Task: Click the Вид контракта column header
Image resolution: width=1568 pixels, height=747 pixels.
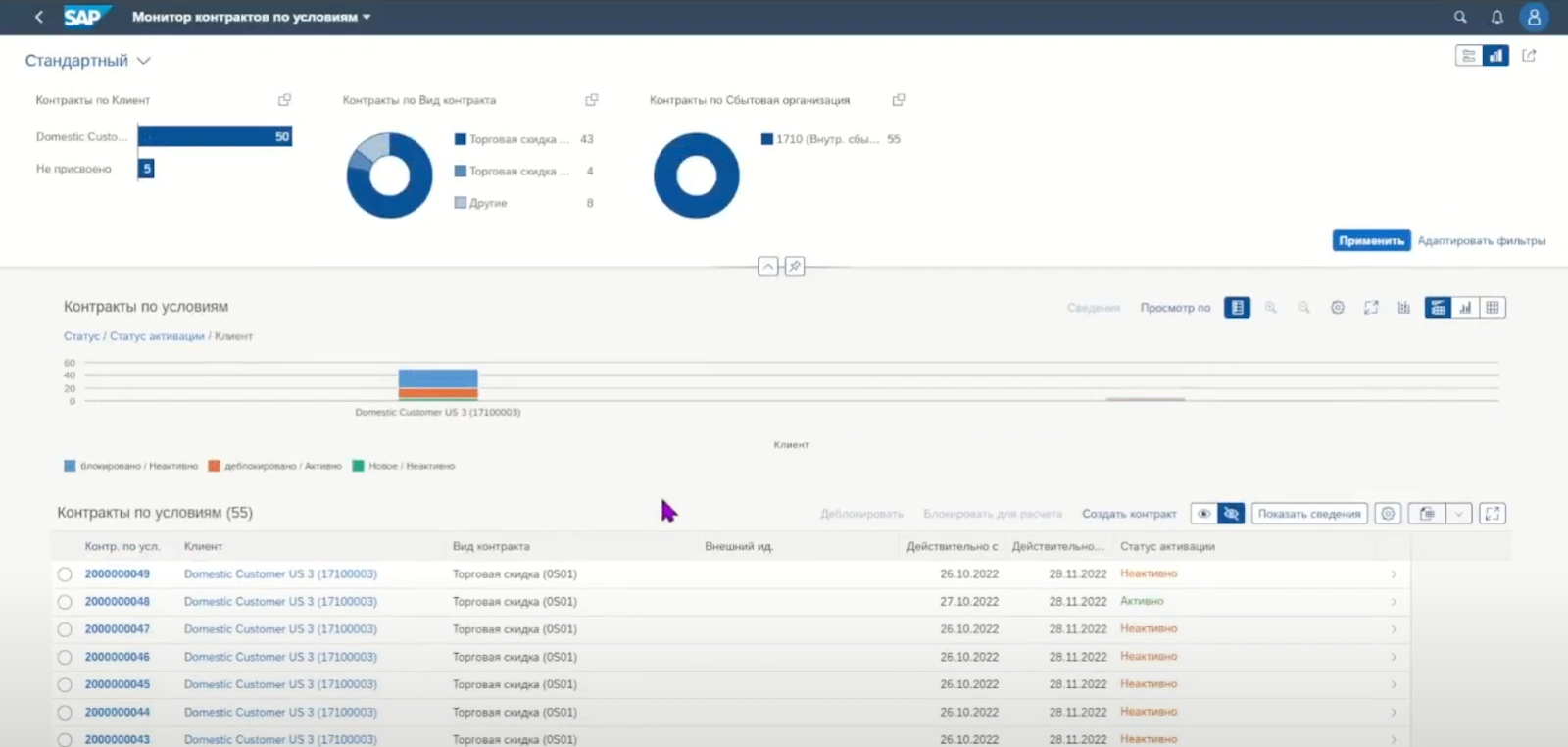Action: point(491,546)
